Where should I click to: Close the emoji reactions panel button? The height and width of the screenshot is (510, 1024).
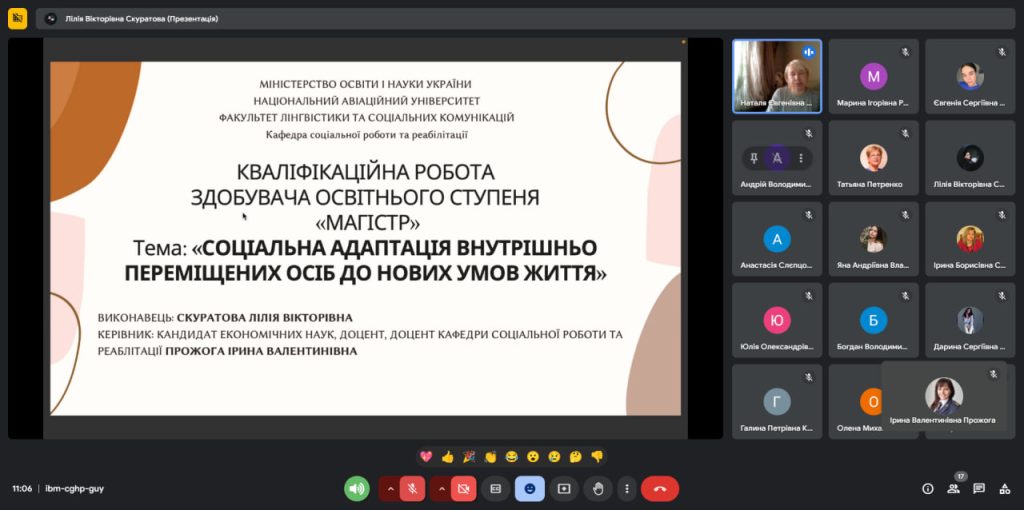pos(530,488)
